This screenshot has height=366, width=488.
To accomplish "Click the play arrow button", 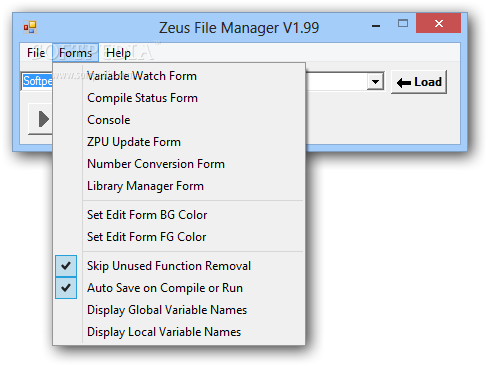I will [x=40, y=119].
